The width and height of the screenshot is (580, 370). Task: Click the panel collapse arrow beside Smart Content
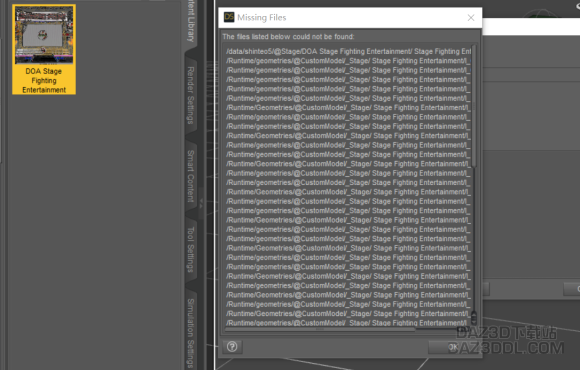coord(201,202)
